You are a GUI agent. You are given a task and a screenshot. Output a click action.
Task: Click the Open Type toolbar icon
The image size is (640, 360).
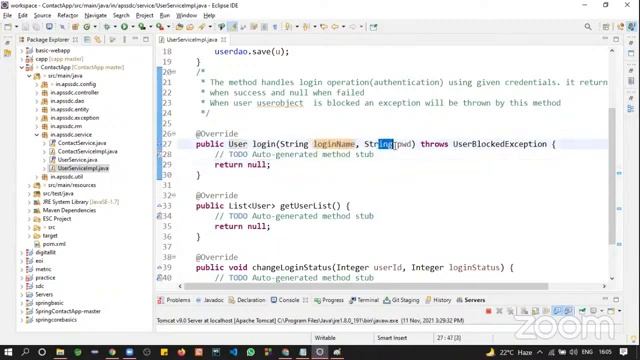[x=179, y=27]
